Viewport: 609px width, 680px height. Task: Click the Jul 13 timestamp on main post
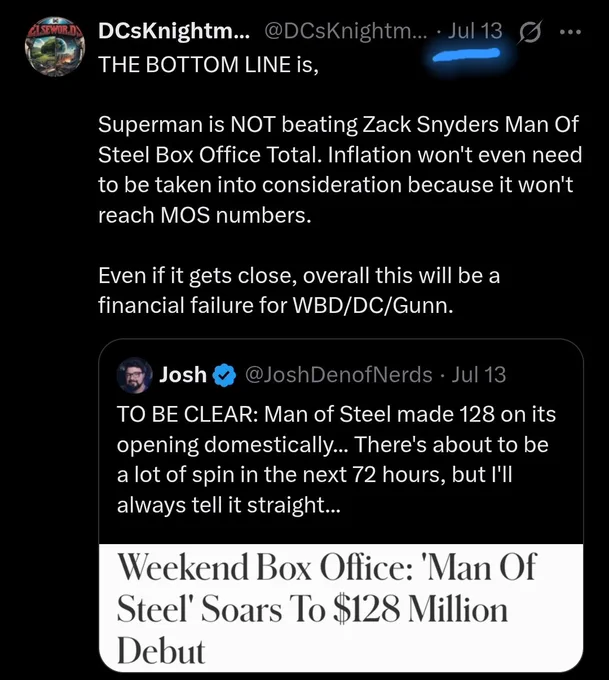click(475, 31)
